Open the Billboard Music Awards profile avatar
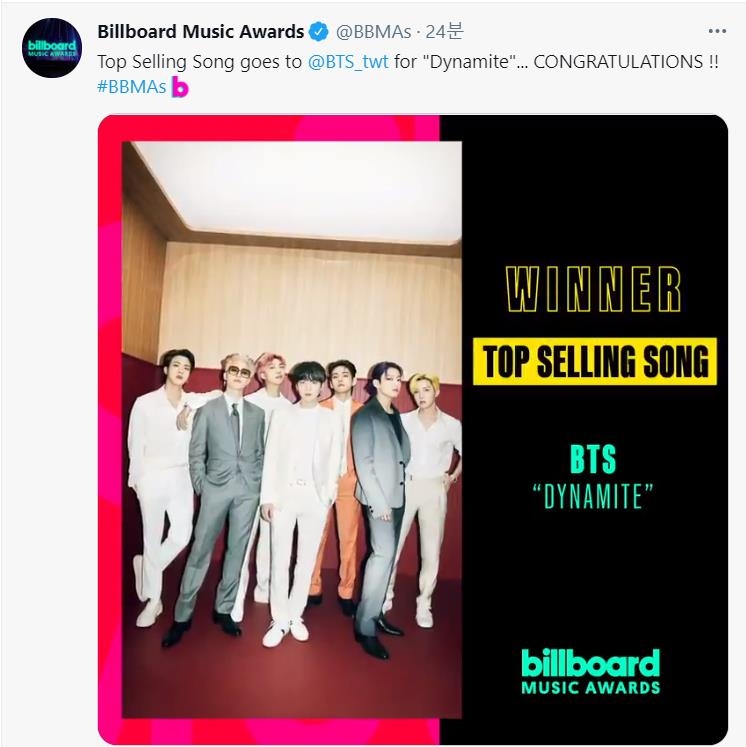 (x=52, y=47)
